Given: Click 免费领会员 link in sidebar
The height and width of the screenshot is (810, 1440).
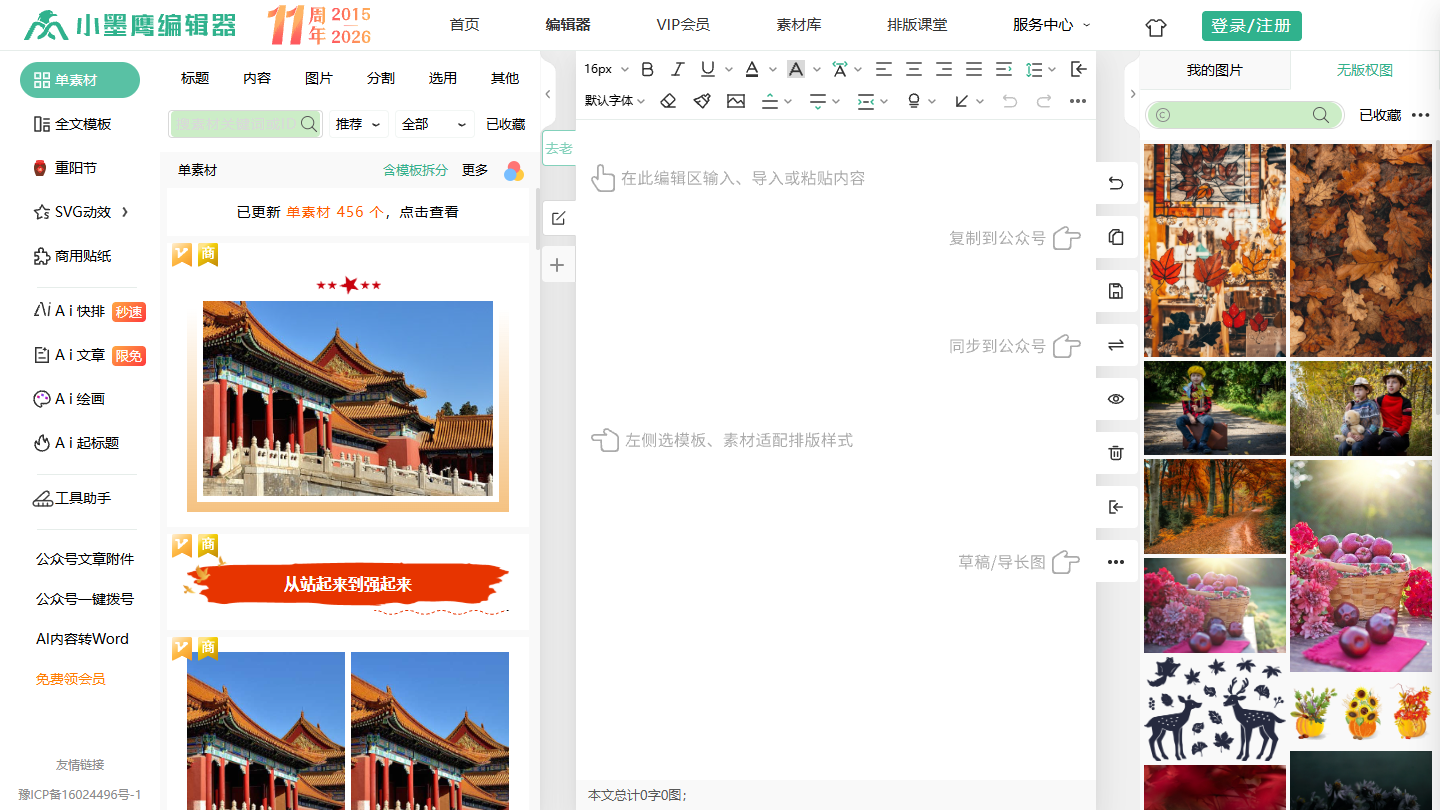Looking at the screenshot, I should tap(71, 679).
